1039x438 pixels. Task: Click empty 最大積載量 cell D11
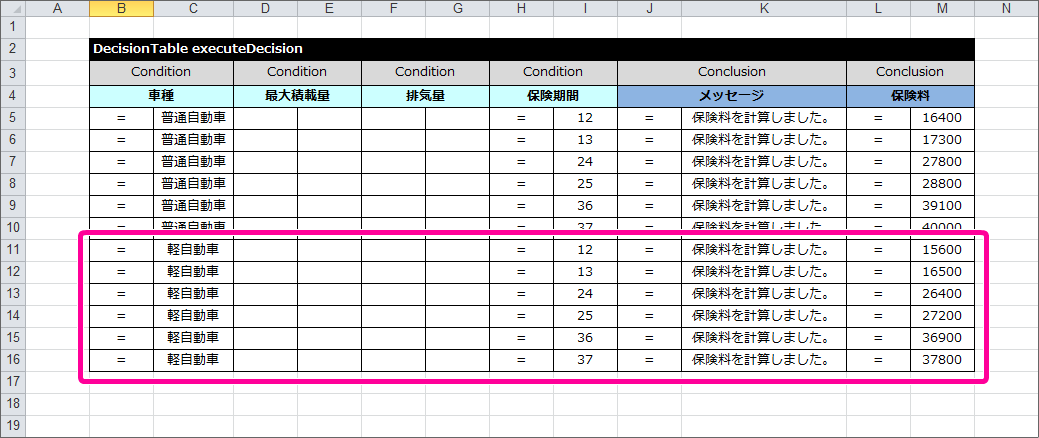point(265,250)
